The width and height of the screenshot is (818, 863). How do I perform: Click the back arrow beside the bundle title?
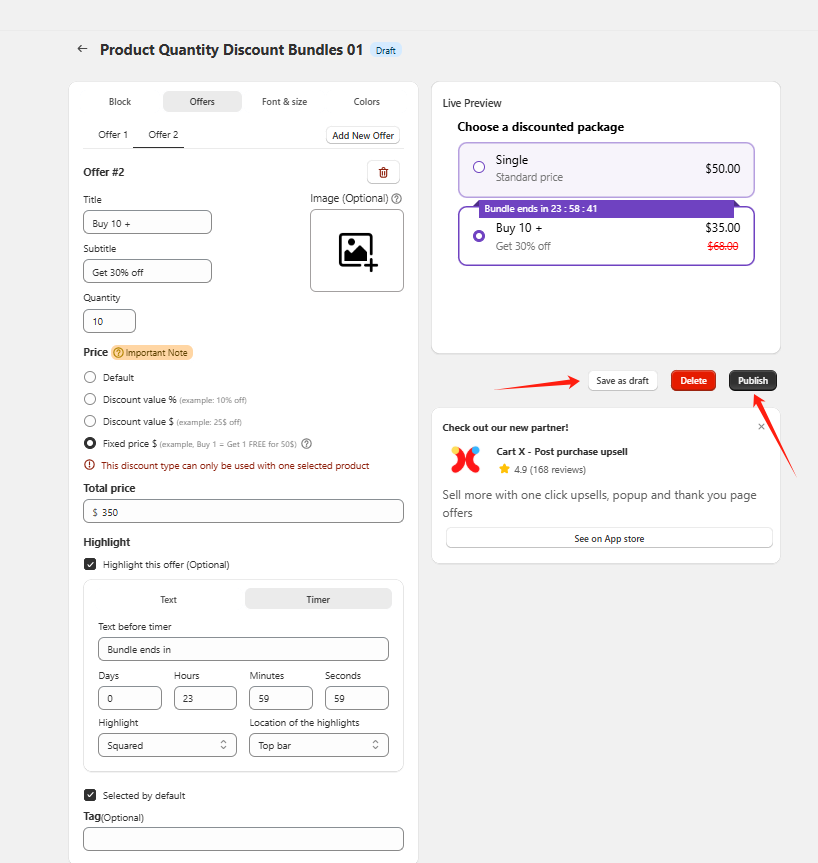(x=82, y=49)
